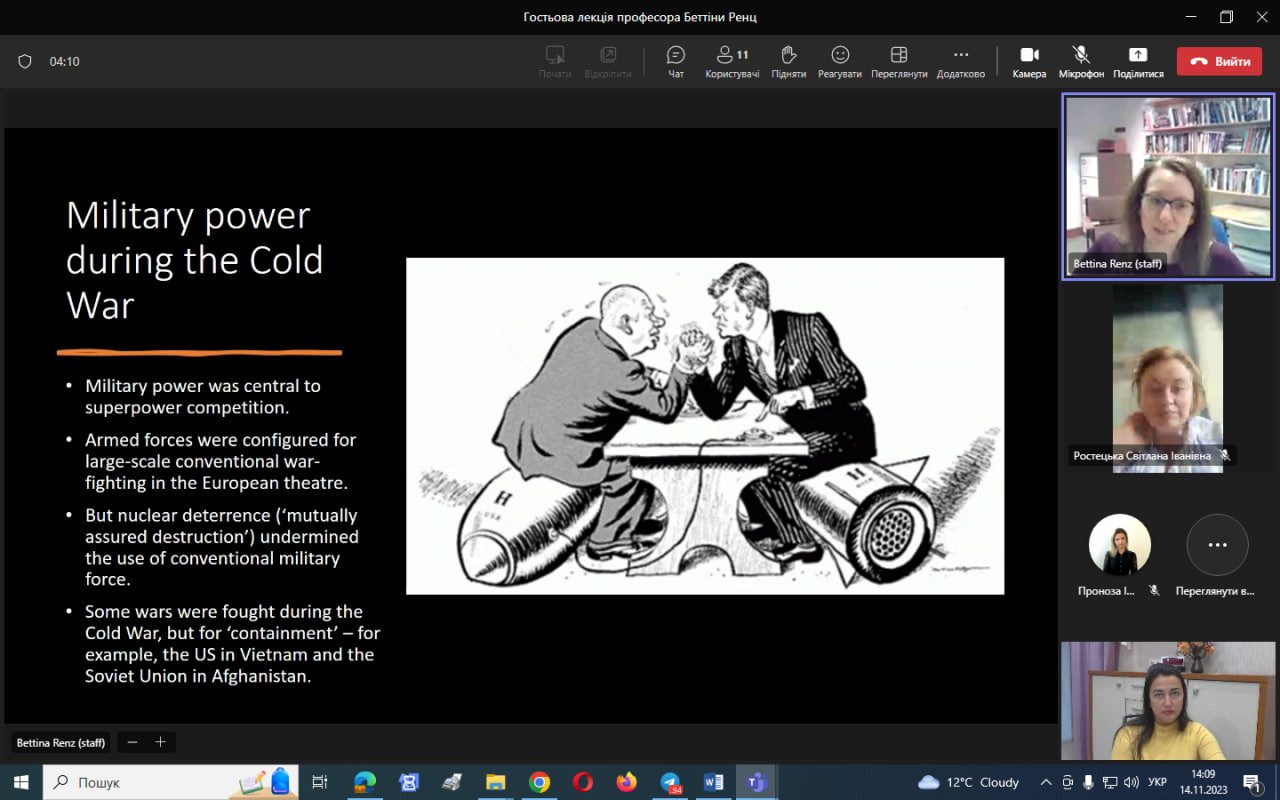Toggle the camera on
The image size is (1280, 800).
pos(1029,61)
